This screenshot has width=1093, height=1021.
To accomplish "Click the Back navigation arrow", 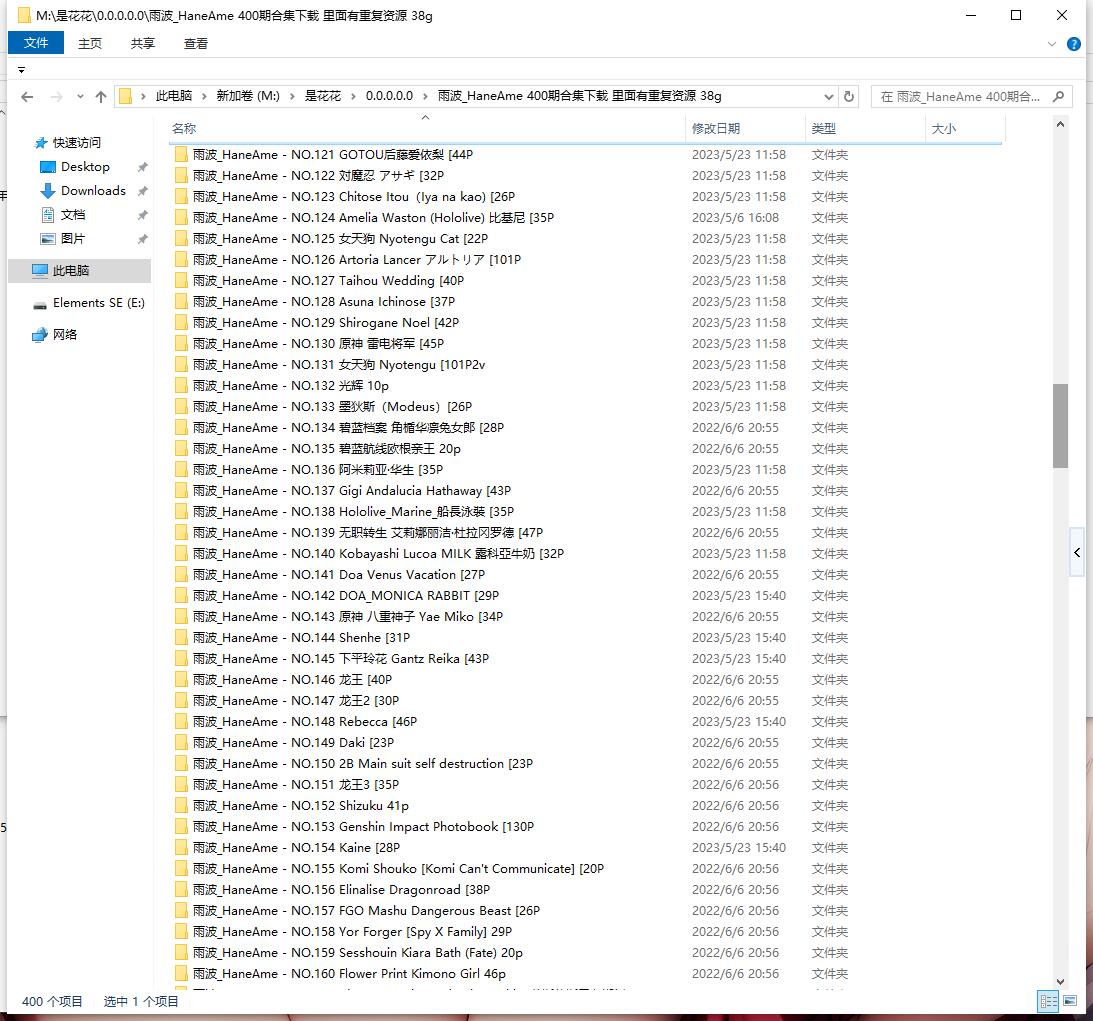I will coord(27,97).
